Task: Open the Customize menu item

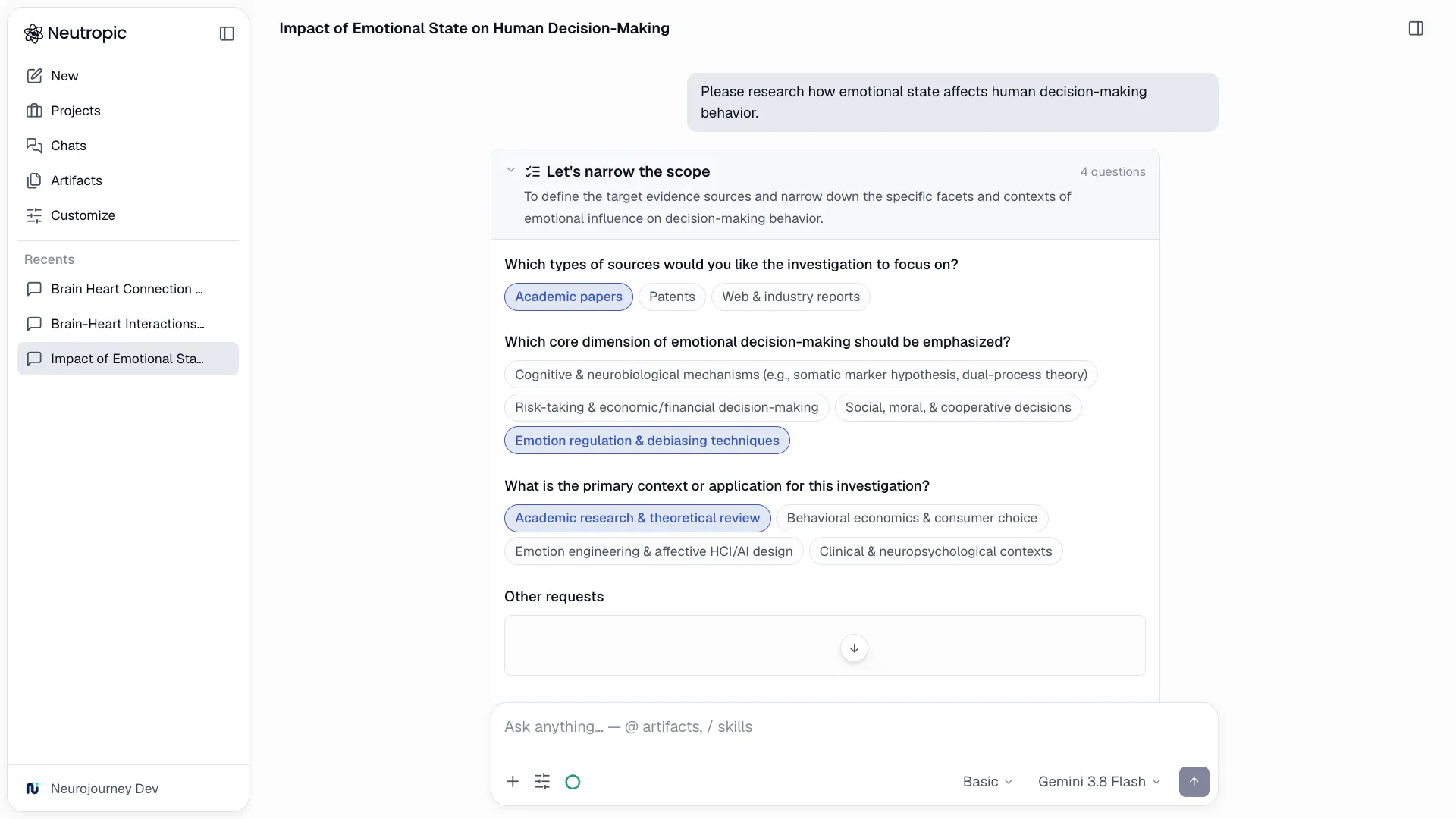Action: point(128,215)
